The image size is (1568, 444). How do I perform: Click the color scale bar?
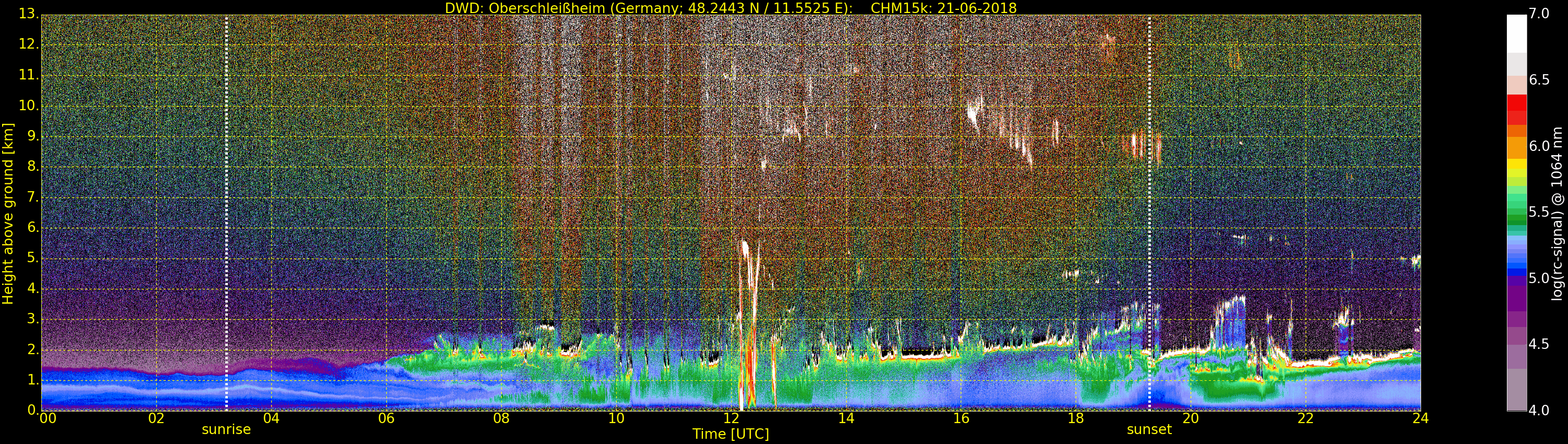click(x=1516, y=213)
